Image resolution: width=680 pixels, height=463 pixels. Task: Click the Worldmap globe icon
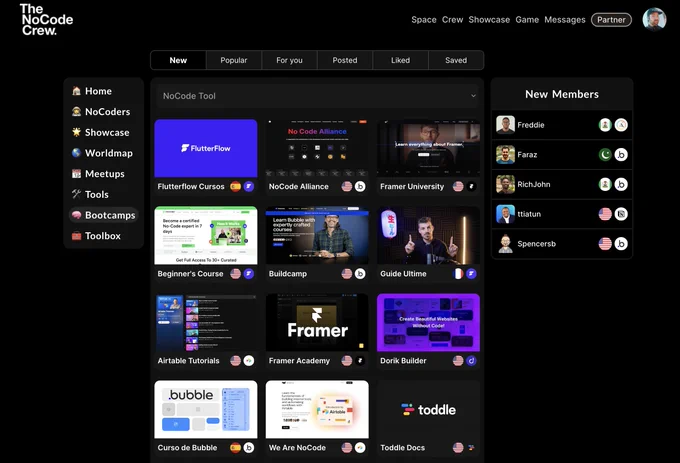[76, 153]
